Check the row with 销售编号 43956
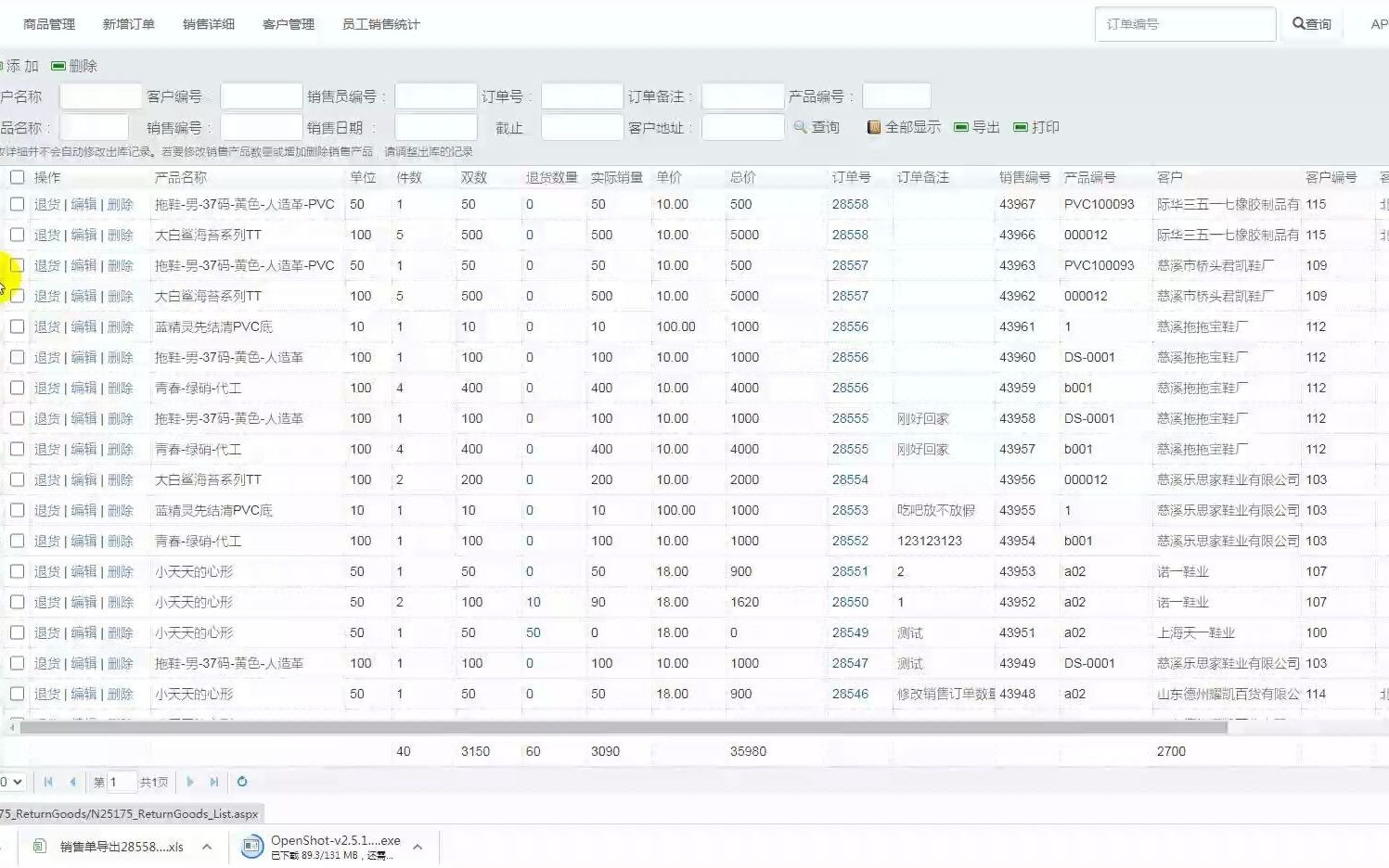This screenshot has width=1389, height=868. point(17,479)
